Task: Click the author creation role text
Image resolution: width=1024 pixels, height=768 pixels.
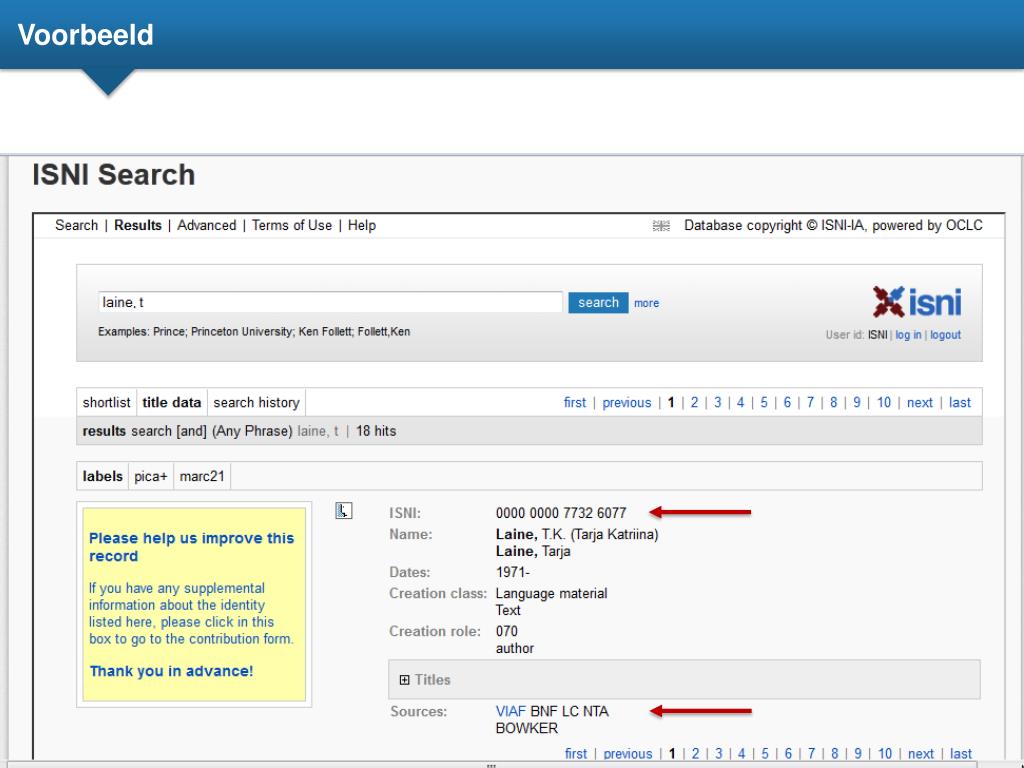Action: point(515,648)
